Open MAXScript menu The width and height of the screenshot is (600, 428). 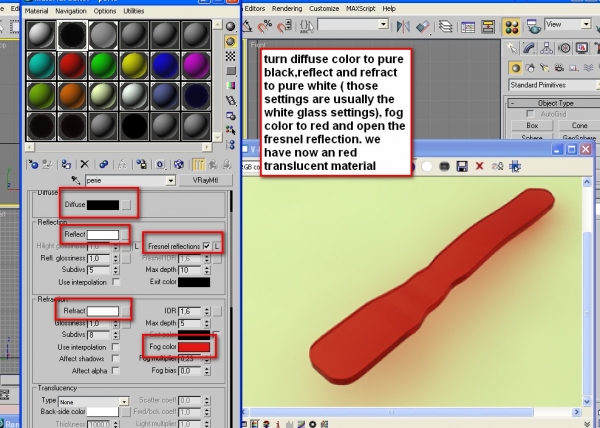click(360, 8)
